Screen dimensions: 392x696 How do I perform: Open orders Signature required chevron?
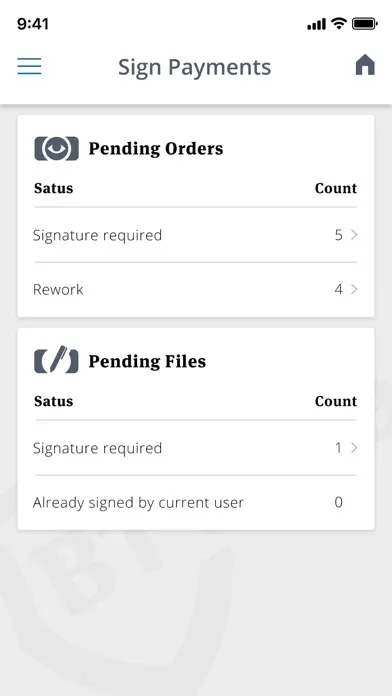click(x=354, y=235)
